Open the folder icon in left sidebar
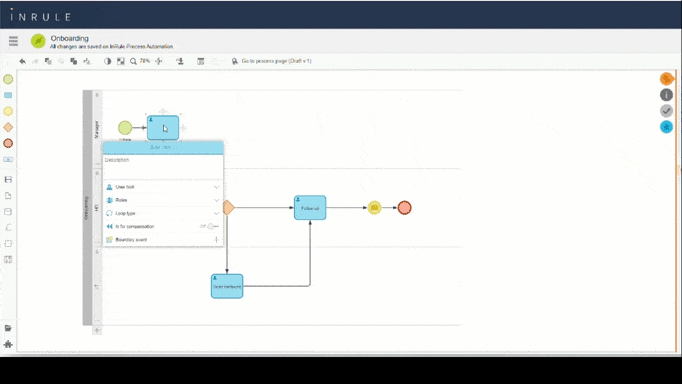The width and height of the screenshot is (682, 384). click(x=8, y=328)
